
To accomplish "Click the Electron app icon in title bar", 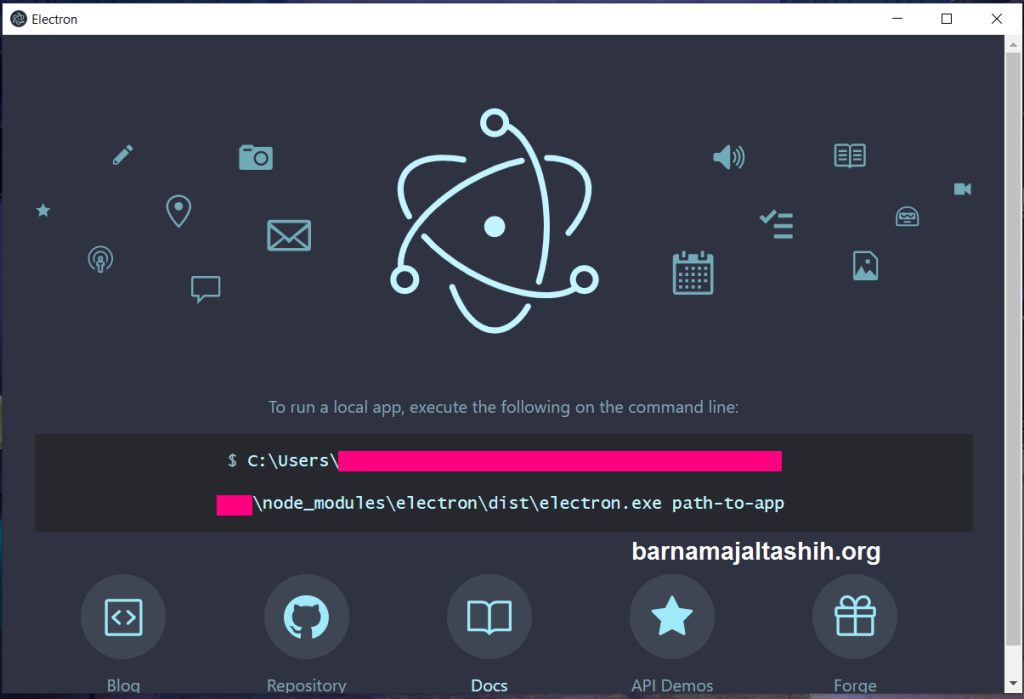I will click(19, 19).
